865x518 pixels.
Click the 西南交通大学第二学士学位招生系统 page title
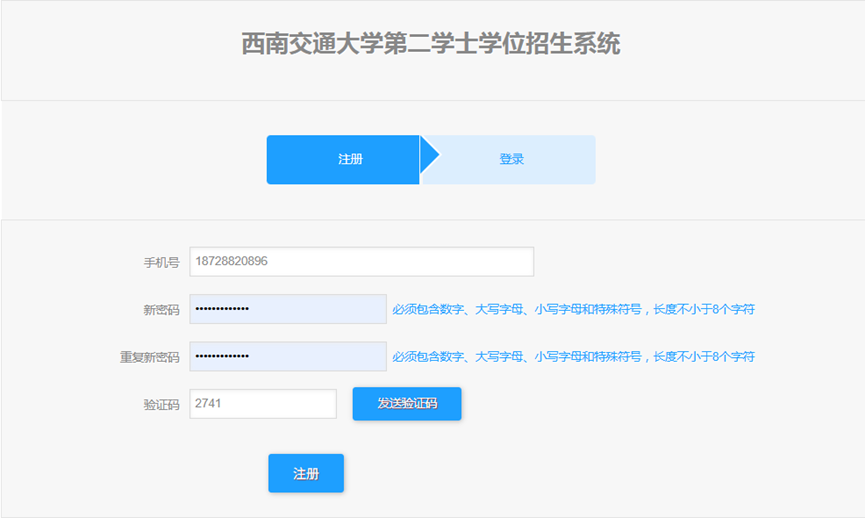[x=431, y=45]
